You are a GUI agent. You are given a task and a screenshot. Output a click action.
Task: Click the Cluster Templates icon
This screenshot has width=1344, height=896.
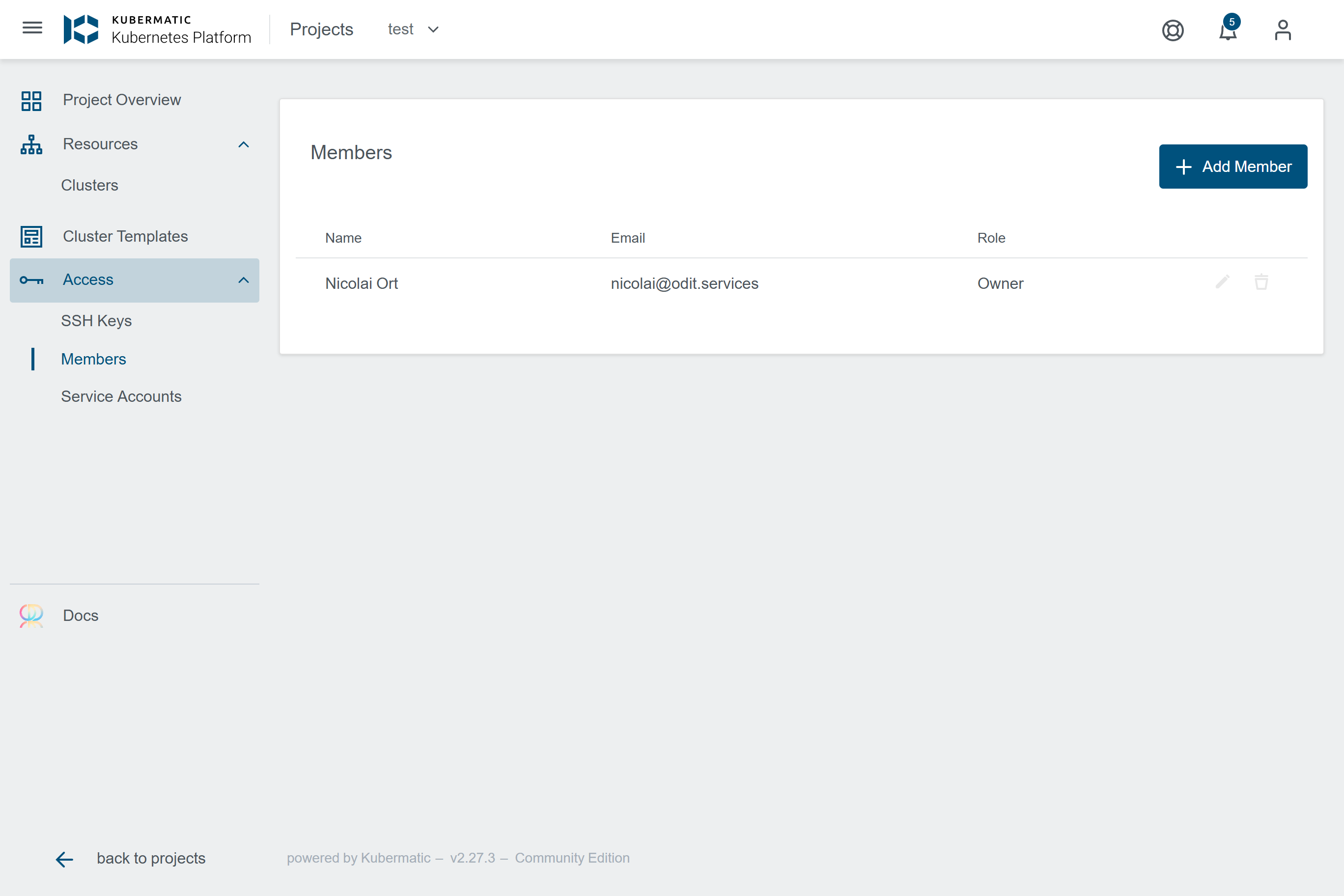pyautogui.click(x=31, y=237)
